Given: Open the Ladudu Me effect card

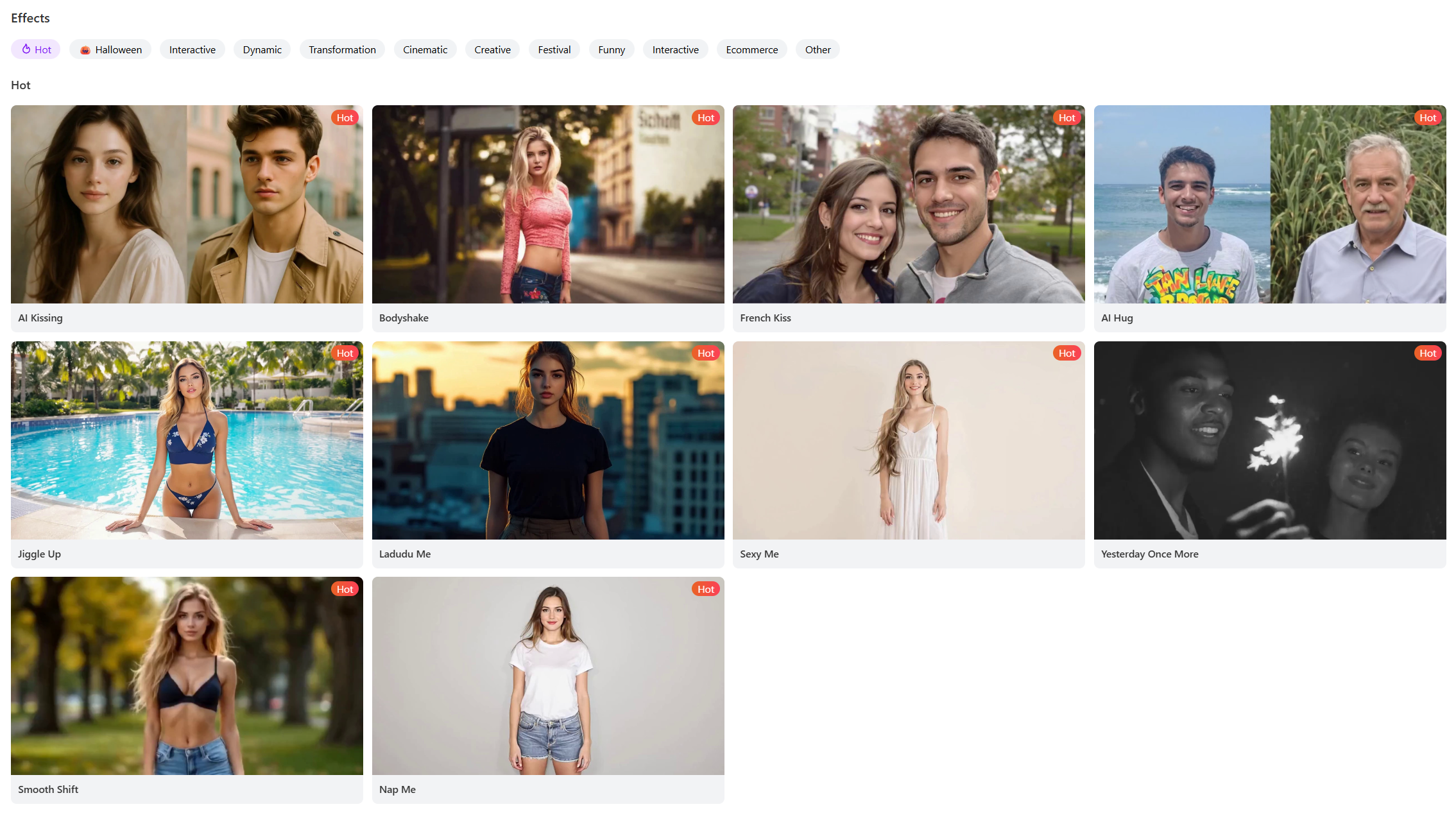Looking at the screenshot, I should coord(548,440).
